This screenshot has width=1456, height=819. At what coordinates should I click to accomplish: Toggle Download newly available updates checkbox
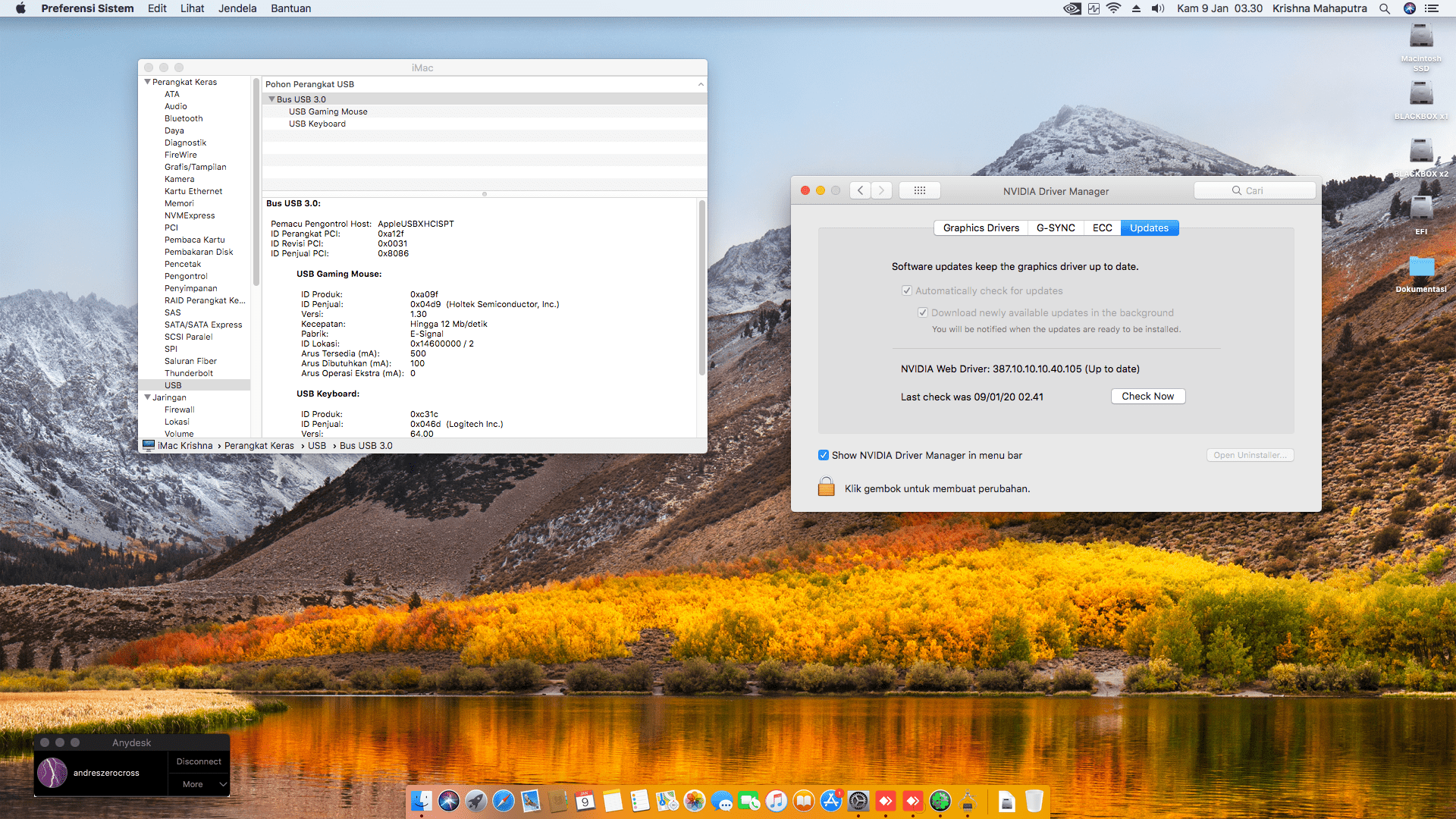tap(923, 312)
